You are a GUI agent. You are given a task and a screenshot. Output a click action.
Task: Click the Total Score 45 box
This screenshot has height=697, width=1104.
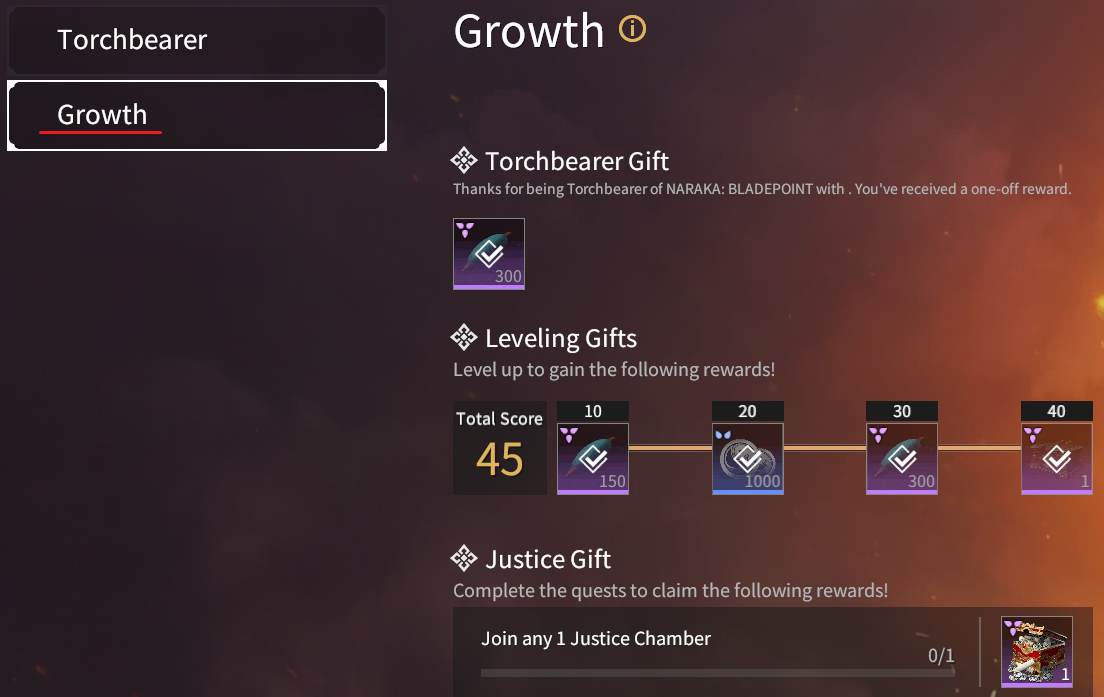coord(500,448)
